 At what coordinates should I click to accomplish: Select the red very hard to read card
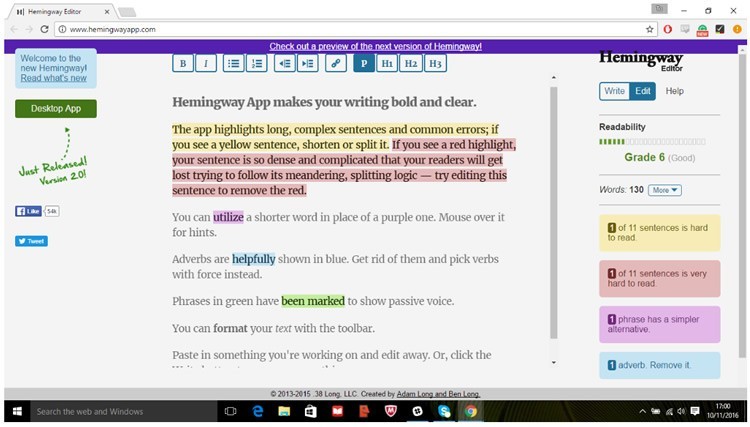click(x=660, y=279)
